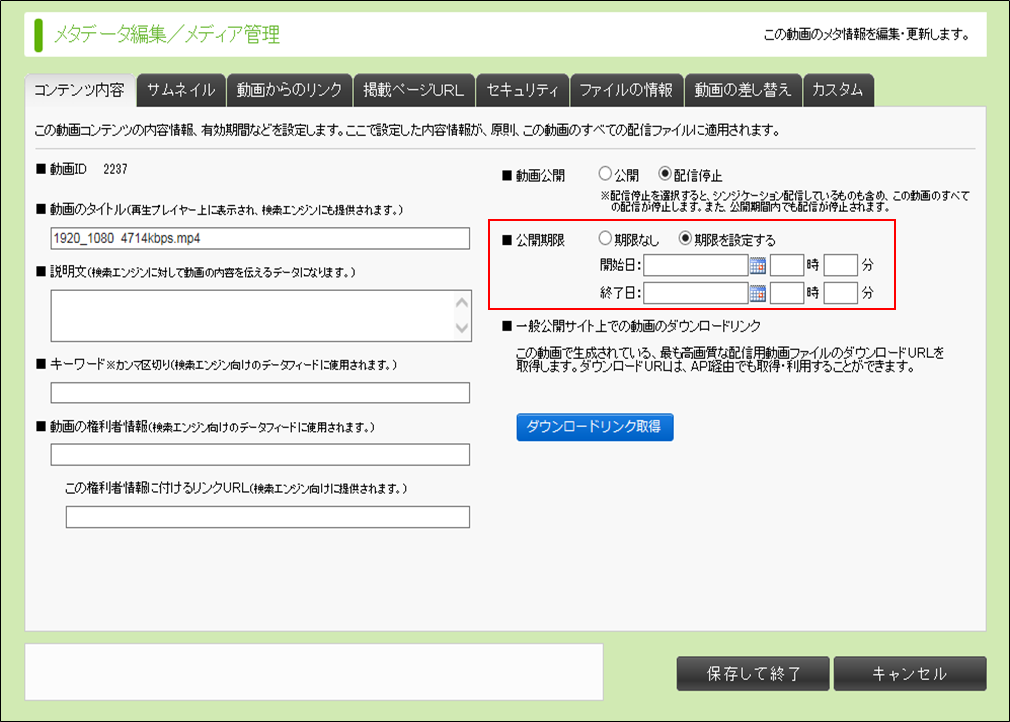
Task: Focus the 動画の権利者情報 input field
Action: pyautogui.click(x=260, y=455)
